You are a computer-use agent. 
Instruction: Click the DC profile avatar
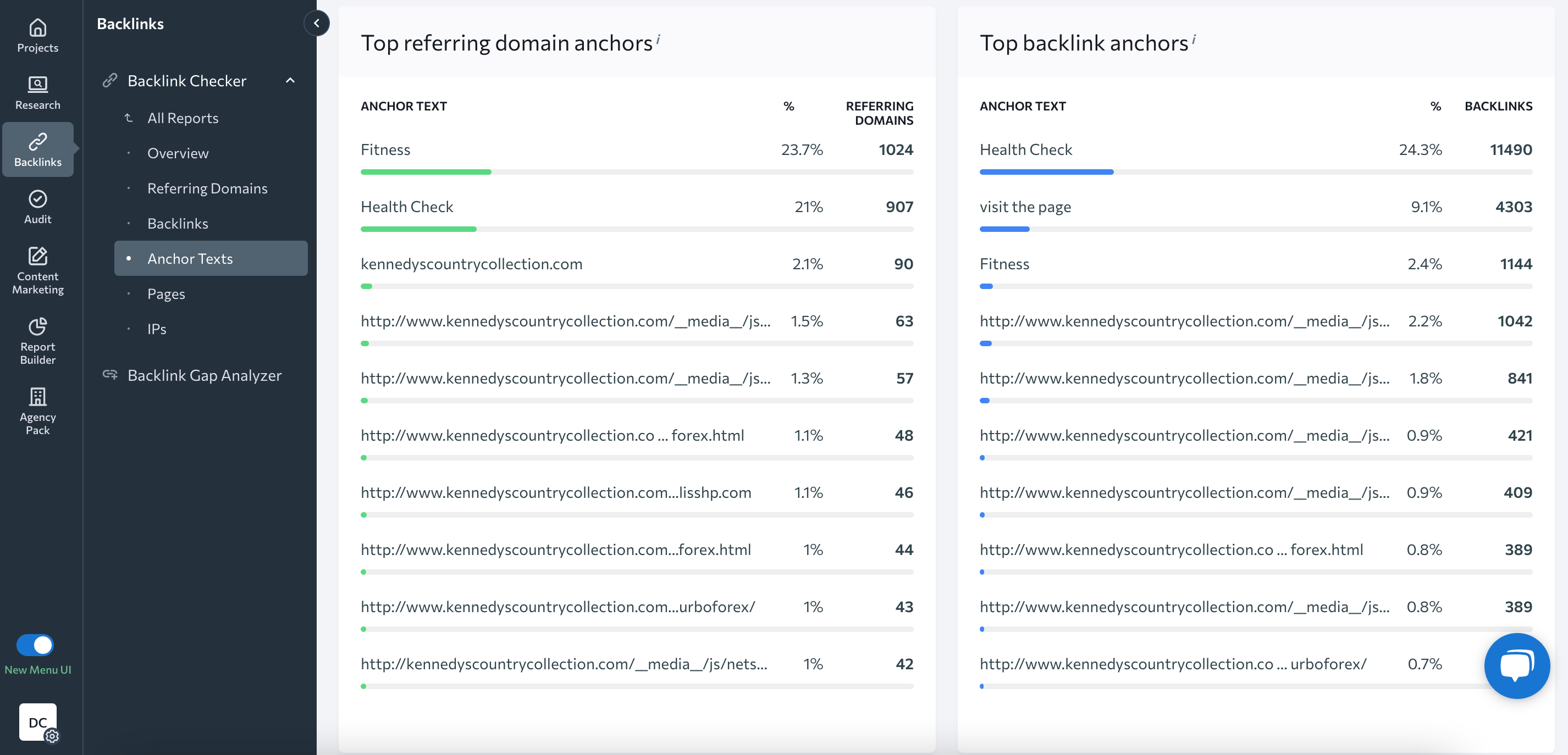pyautogui.click(x=38, y=723)
